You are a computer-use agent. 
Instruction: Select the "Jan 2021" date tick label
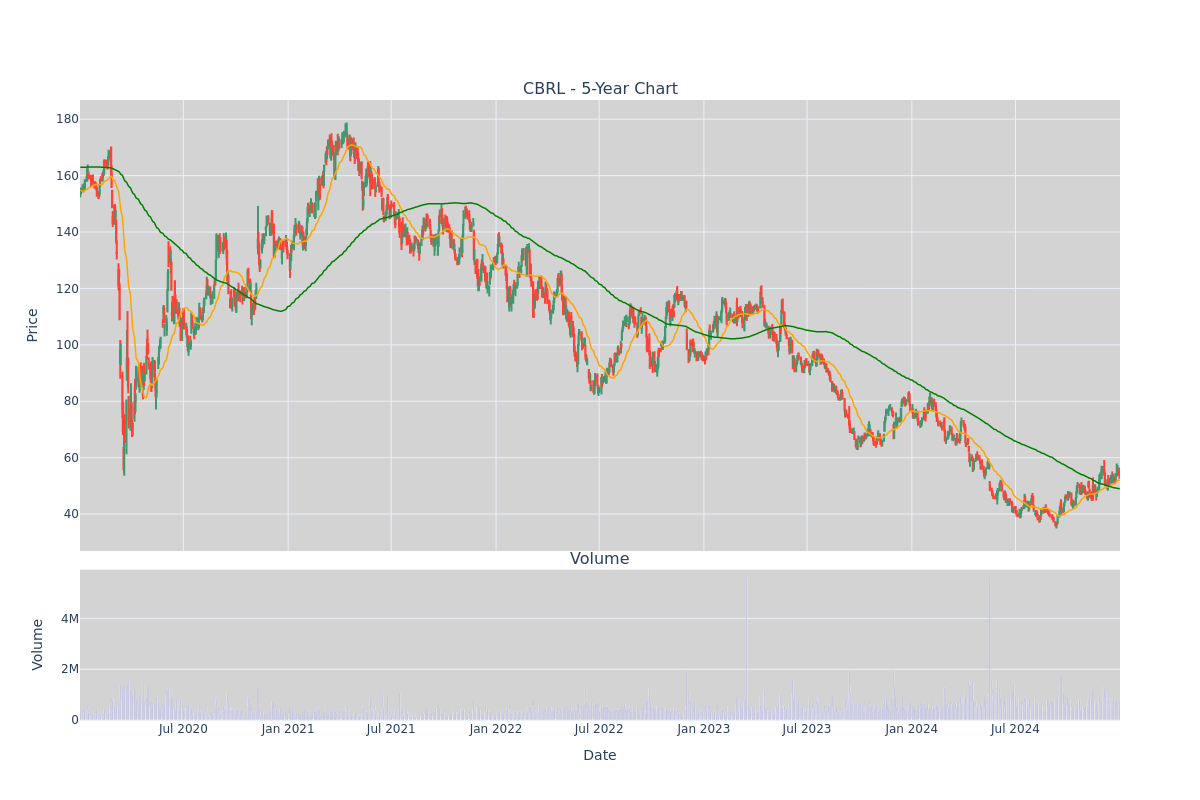[288, 729]
